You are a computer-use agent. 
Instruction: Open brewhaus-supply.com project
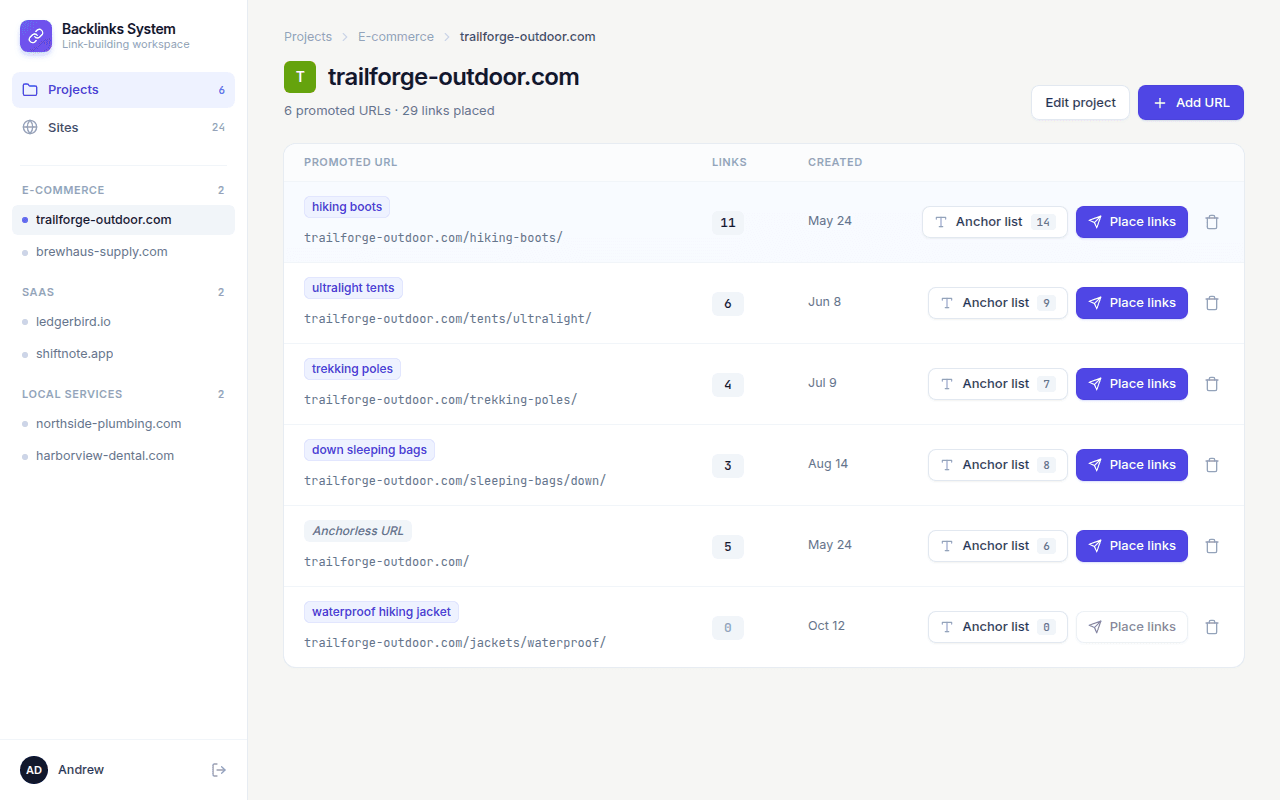pos(123,252)
